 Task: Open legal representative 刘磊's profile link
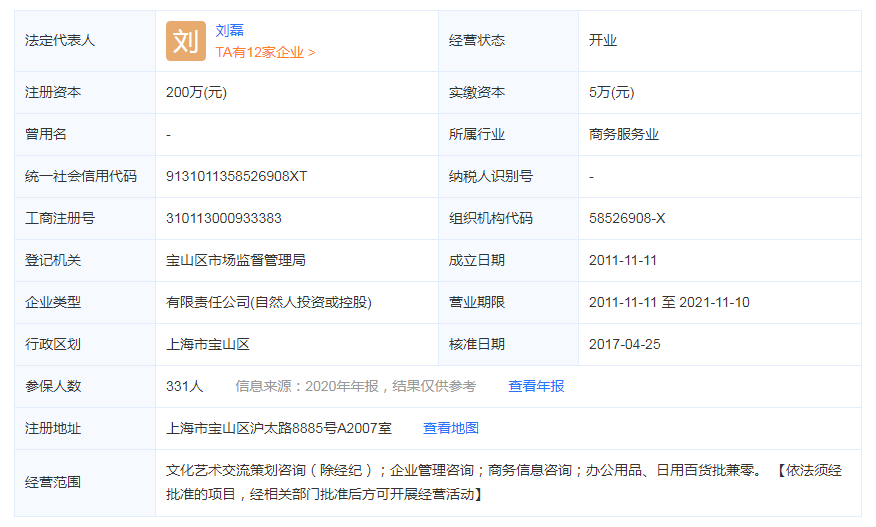[230, 30]
